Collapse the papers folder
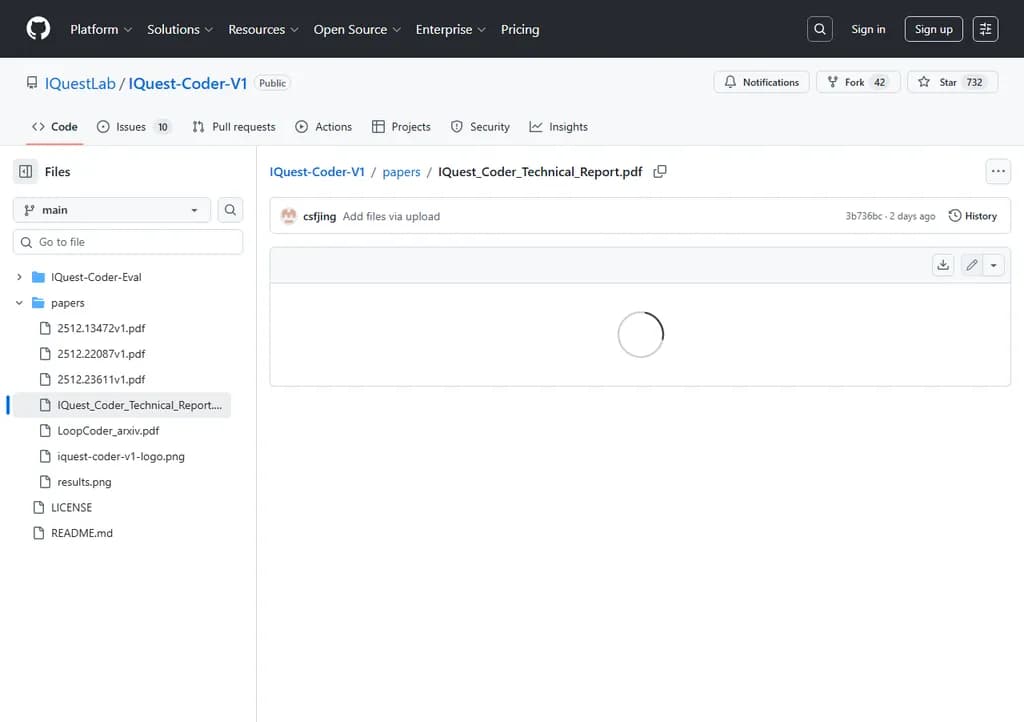Viewport: 1024px width, 722px height. pyautogui.click(x=18, y=302)
